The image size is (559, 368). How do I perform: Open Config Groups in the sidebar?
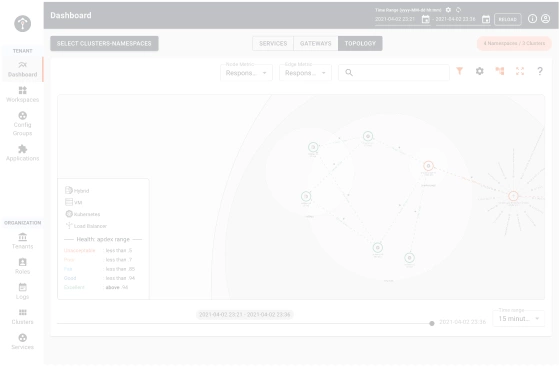(22, 124)
